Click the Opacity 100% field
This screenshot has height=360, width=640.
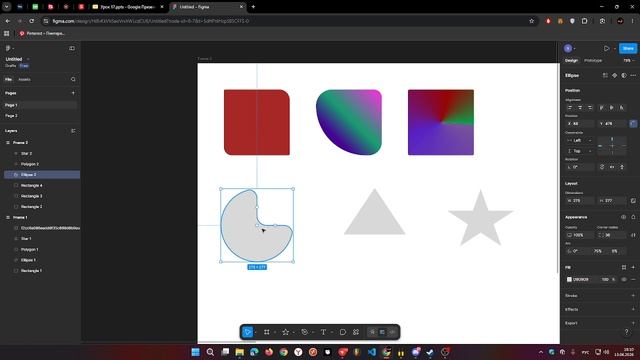click(x=579, y=235)
